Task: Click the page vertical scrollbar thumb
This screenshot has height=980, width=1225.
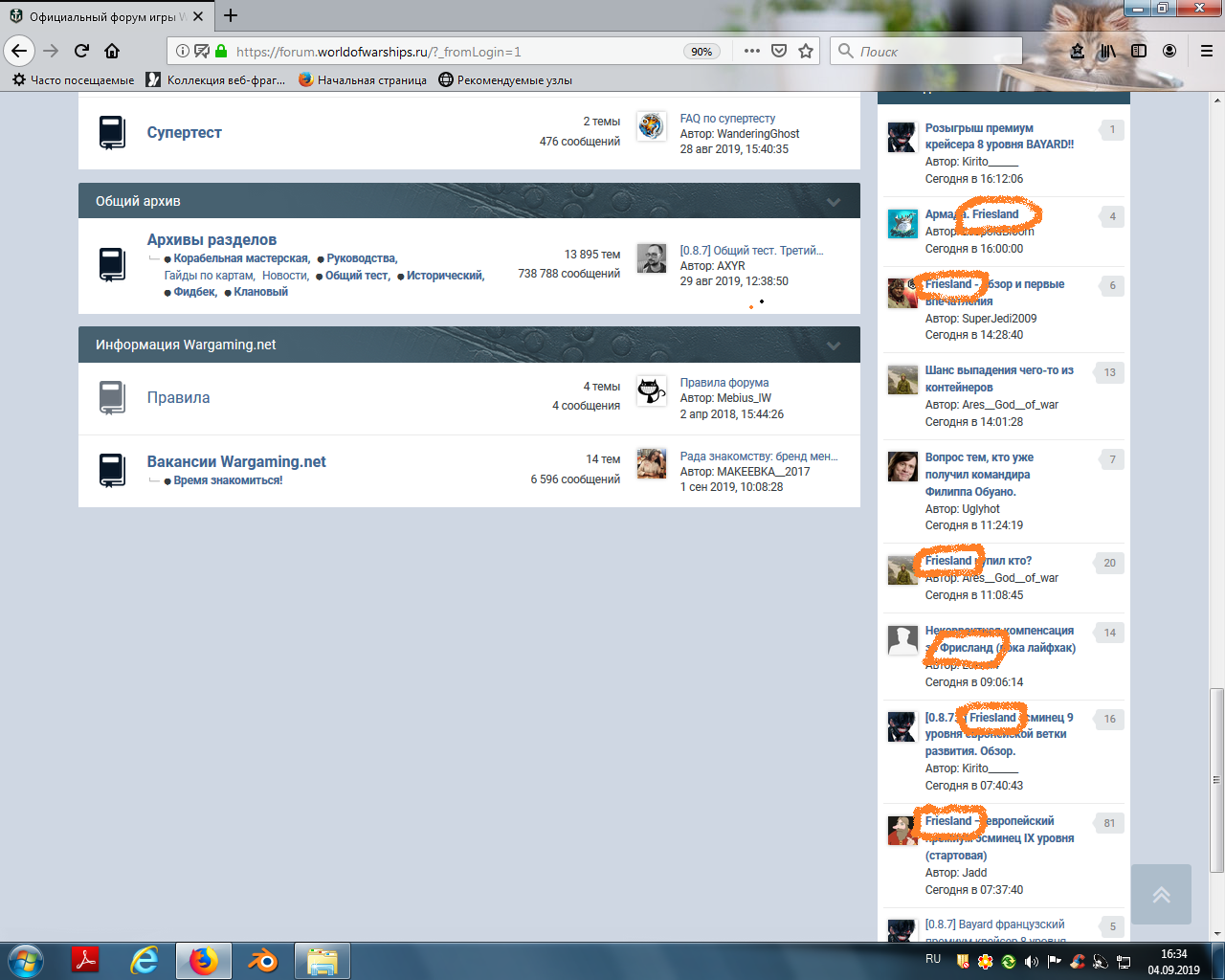Action: pyautogui.click(x=1216, y=780)
